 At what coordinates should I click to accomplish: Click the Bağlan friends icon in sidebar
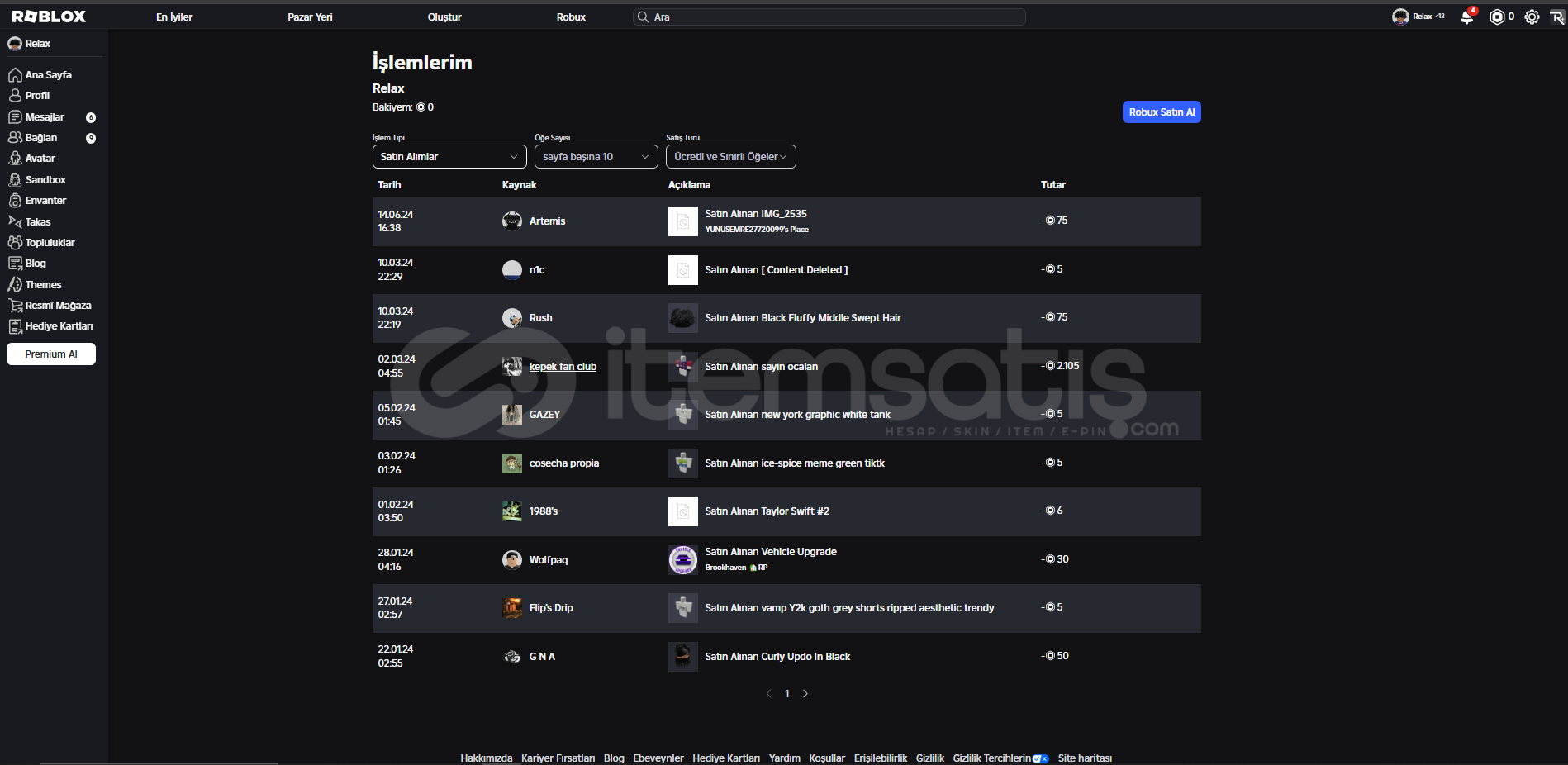coord(15,138)
